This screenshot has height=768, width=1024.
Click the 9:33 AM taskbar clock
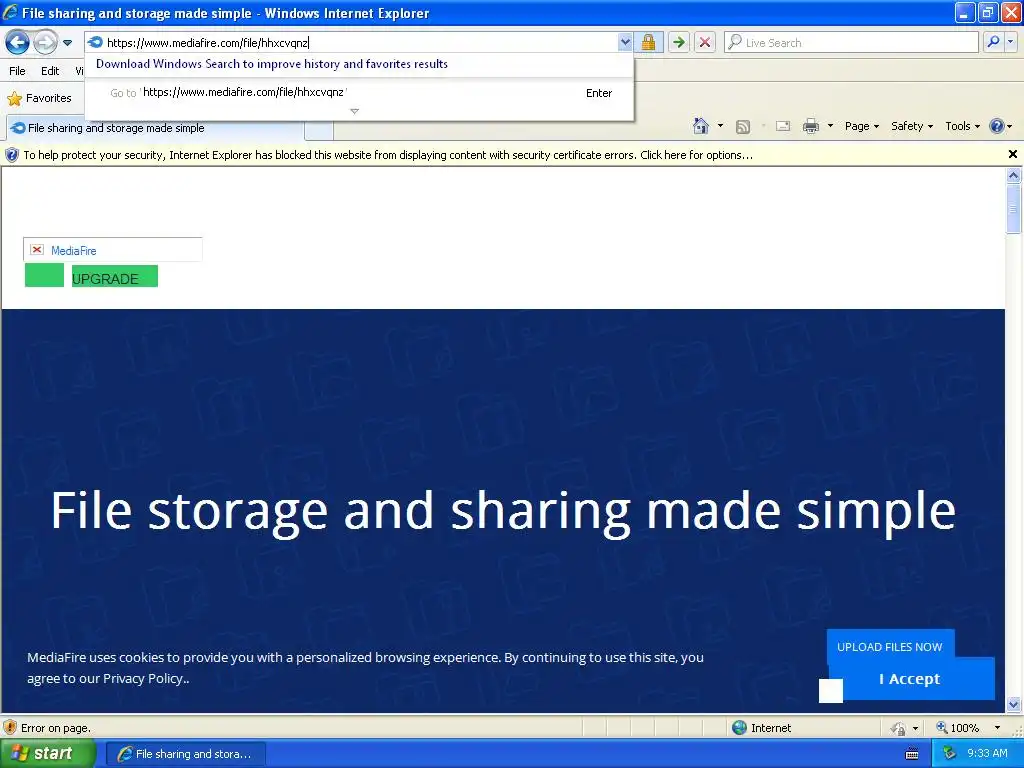point(987,754)
